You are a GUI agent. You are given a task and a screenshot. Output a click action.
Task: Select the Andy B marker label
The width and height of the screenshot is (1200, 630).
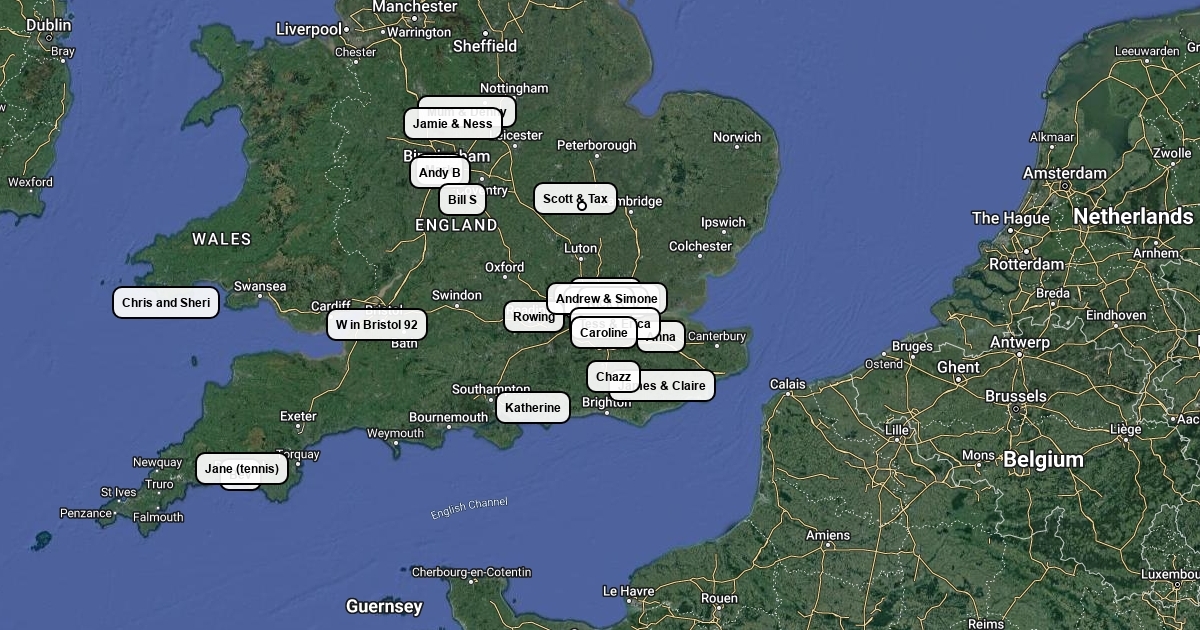440,173
